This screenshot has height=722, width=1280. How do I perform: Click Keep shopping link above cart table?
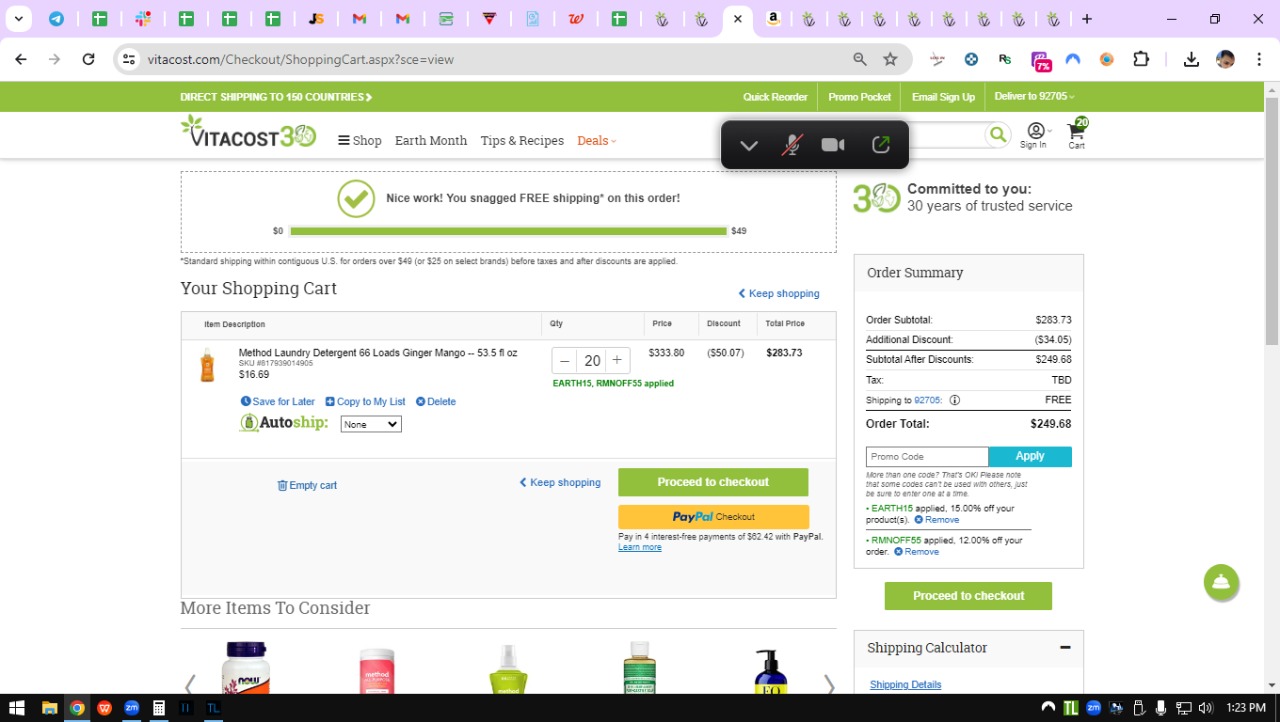[x=779, y=294]
